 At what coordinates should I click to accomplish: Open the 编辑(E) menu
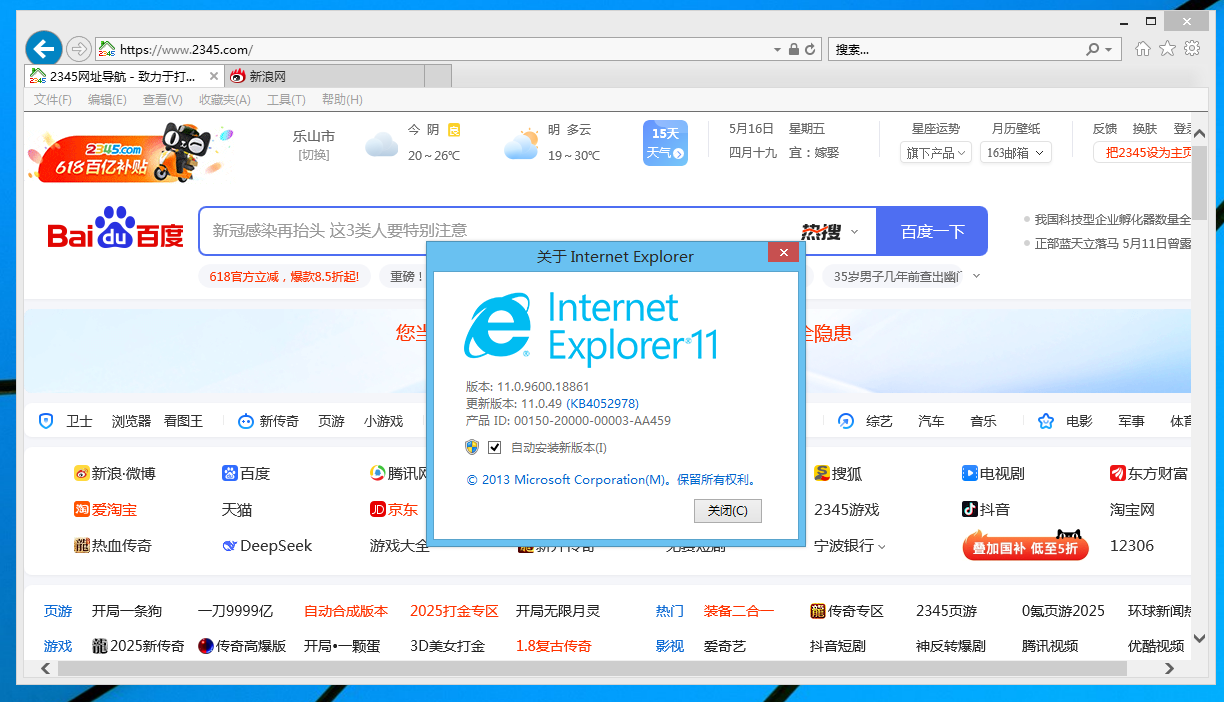[107, 100]
